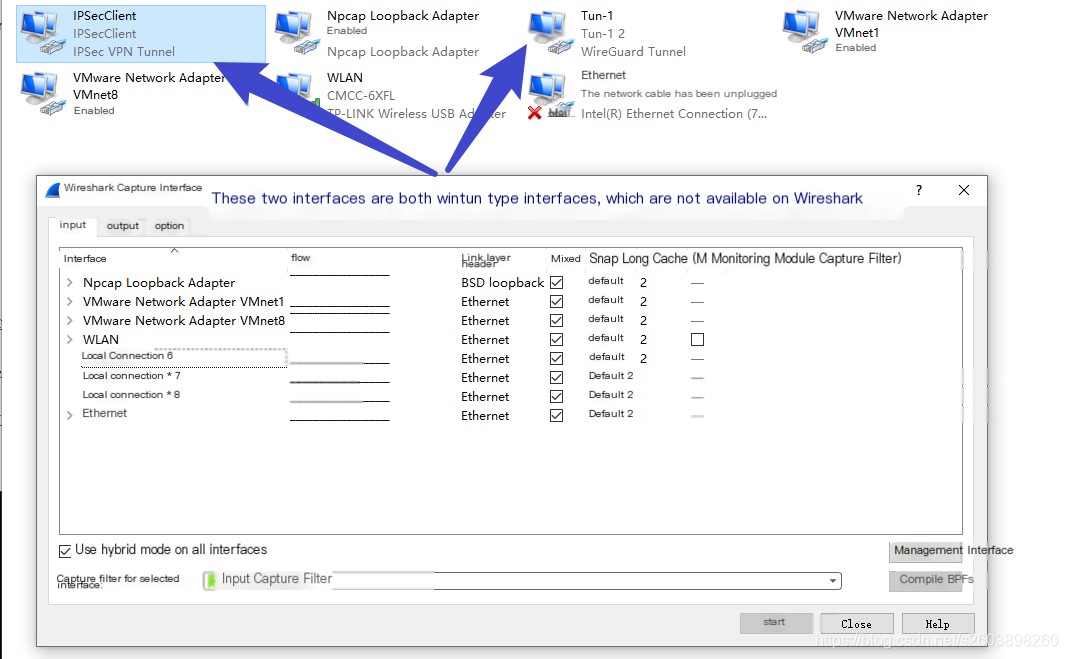This screenshot has width=1068, height=659.
Task: Select the IPSecClient VPN adapter icon
Action: coord(43,32)
